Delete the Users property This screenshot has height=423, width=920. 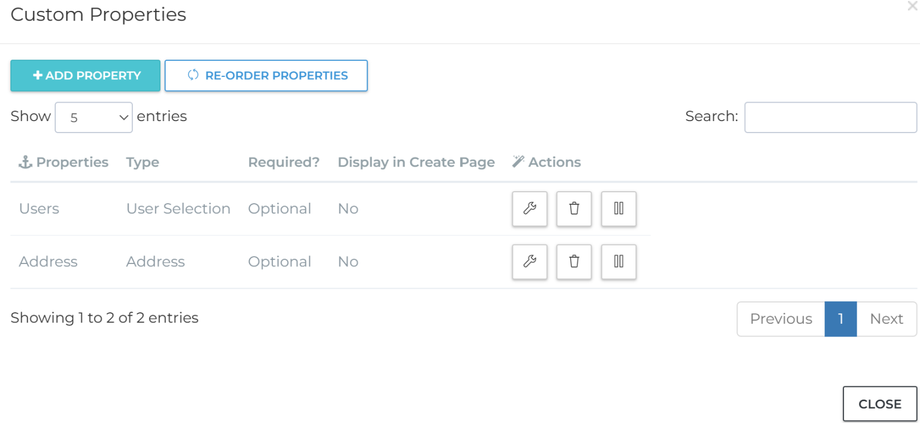(x=574, y=208)
